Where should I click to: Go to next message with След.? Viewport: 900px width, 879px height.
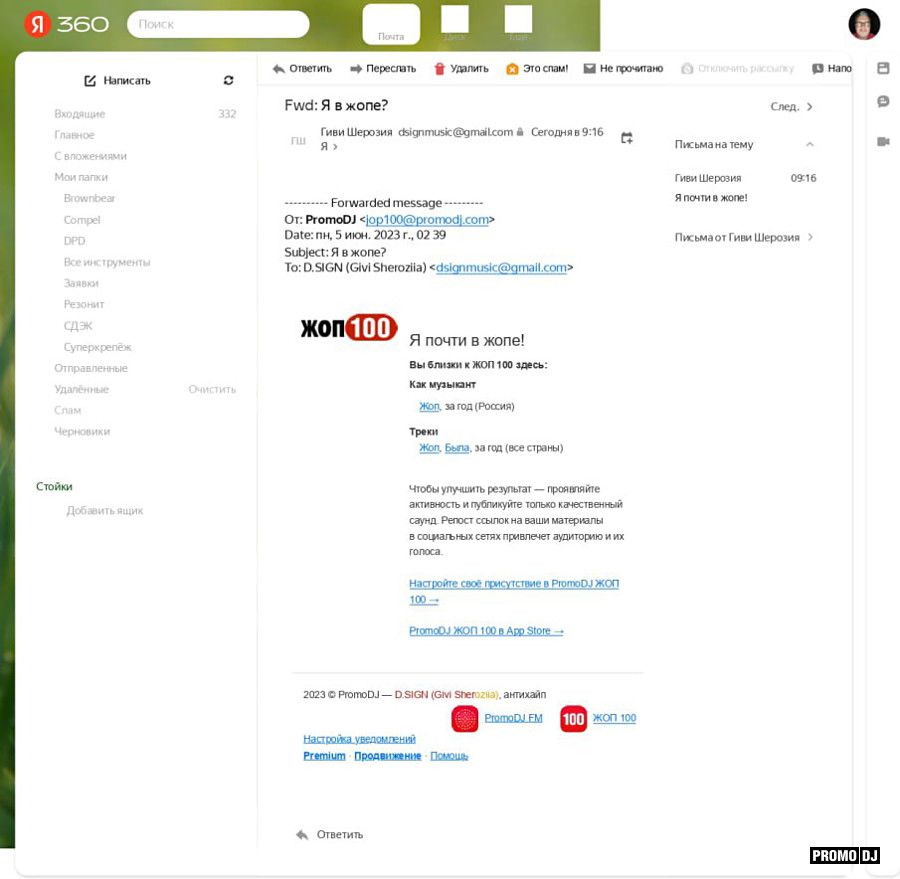(x=791, y=107)
